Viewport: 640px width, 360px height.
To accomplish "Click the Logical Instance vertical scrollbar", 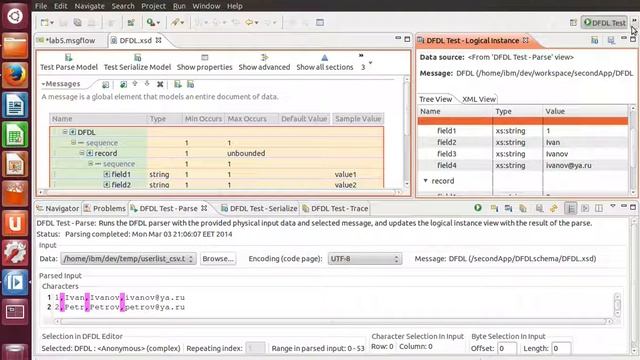I will click(633, 149).
